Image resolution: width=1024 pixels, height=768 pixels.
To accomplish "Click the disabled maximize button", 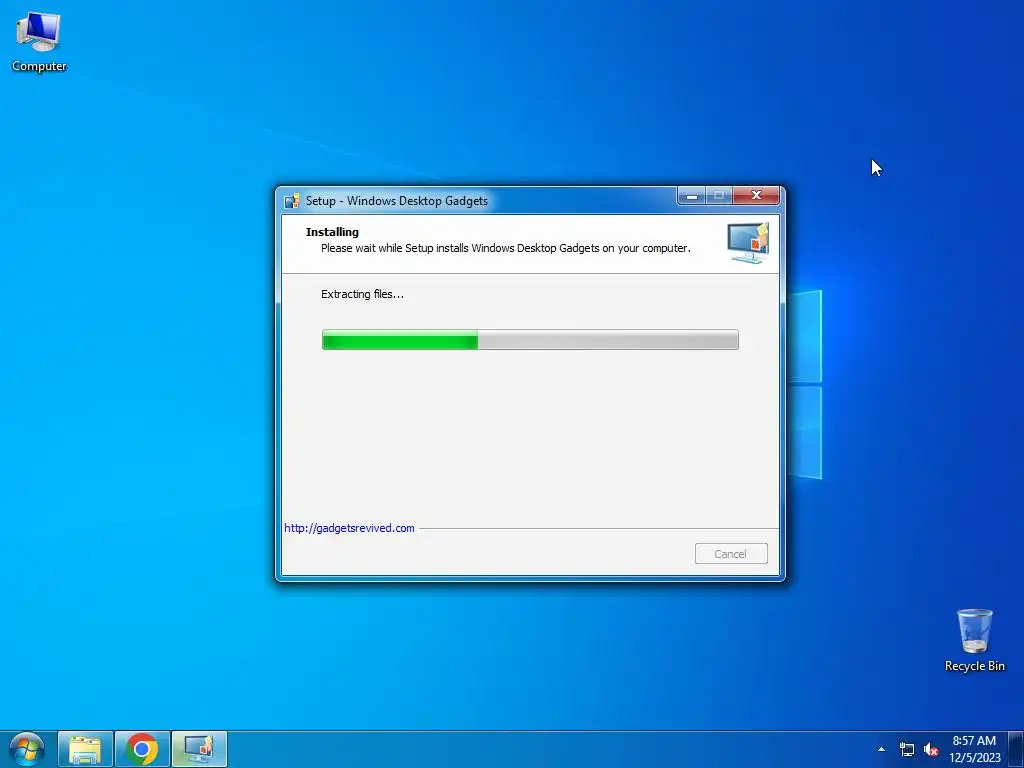I will (719, 195).
